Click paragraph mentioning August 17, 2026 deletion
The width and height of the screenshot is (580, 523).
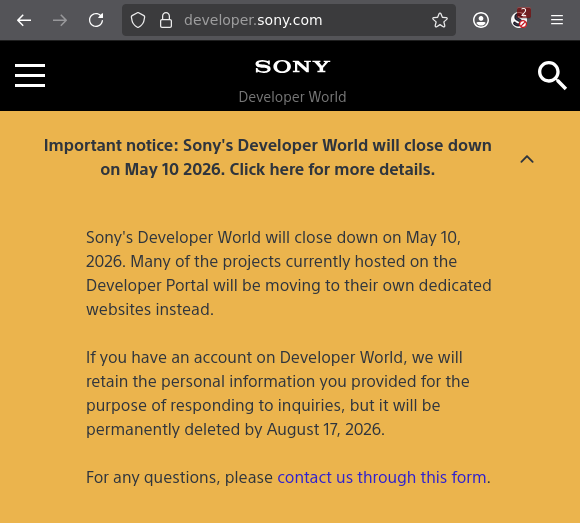click(278, 394)
